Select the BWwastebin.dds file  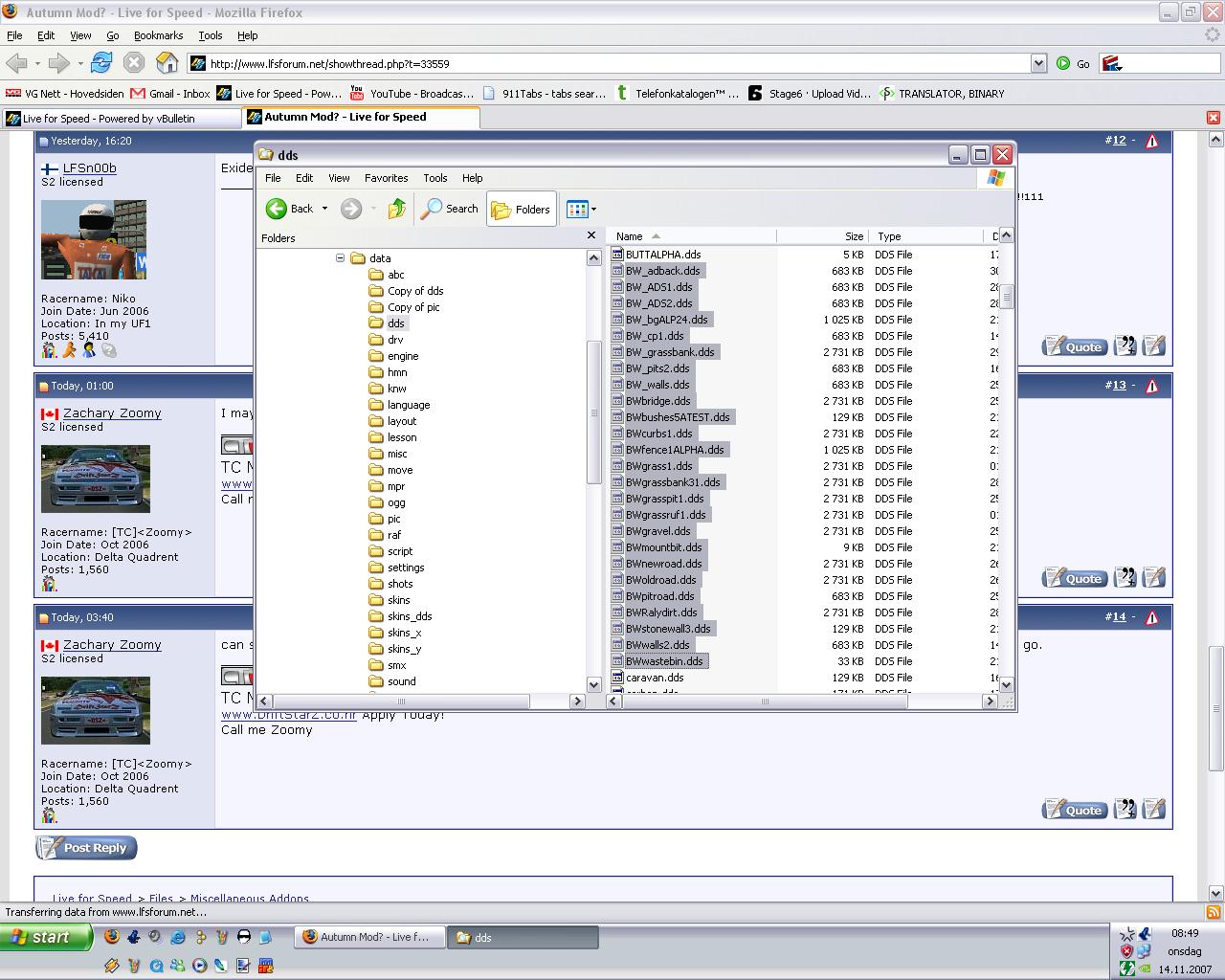(664, 661)
